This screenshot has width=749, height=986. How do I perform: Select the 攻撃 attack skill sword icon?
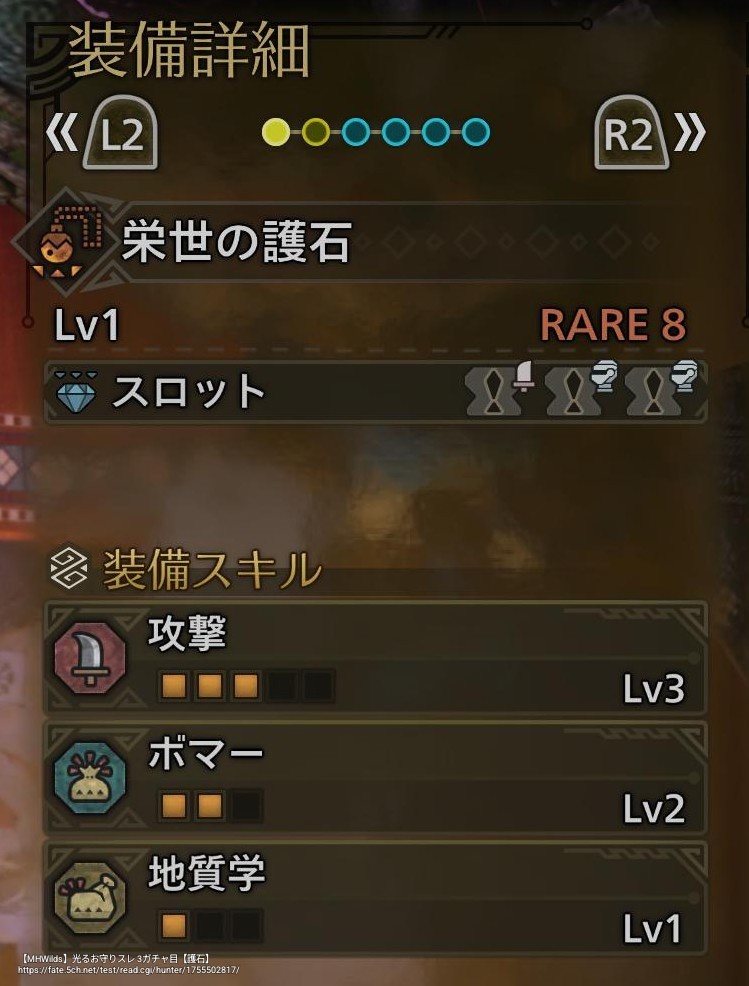pos(90,658)
